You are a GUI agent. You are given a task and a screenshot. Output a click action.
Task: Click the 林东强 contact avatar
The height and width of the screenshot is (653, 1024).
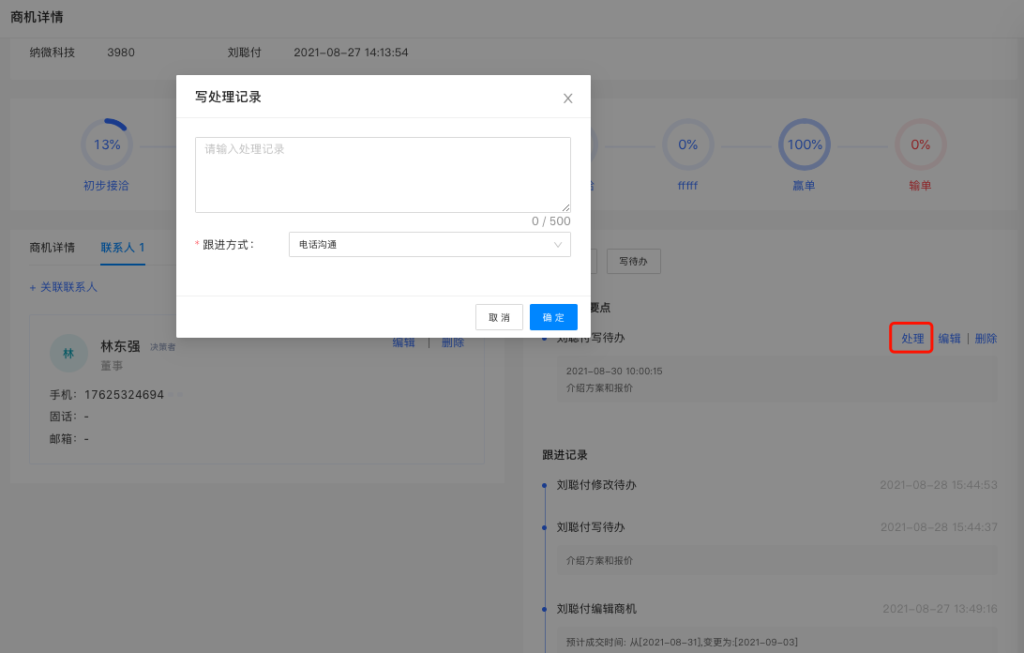point(69,353)
